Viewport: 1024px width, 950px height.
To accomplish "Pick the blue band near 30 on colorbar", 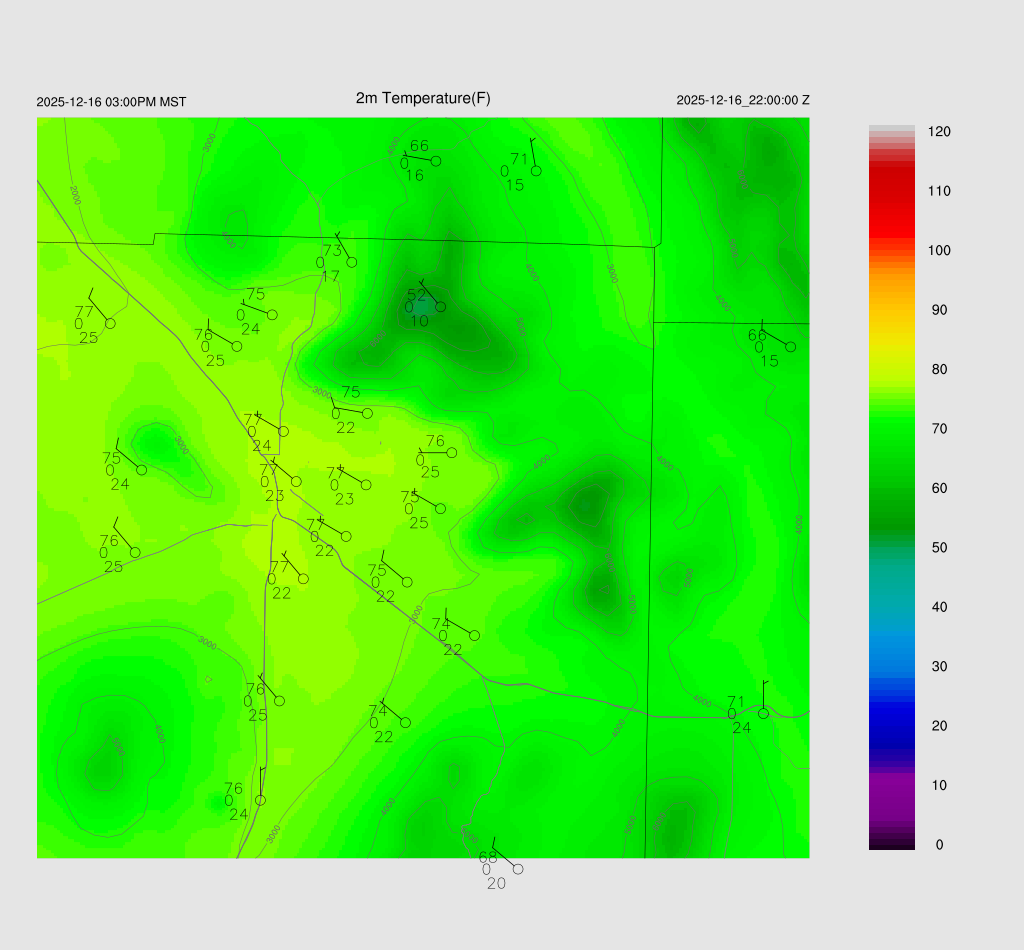I will pyautogui.click(x=892, y=666).
